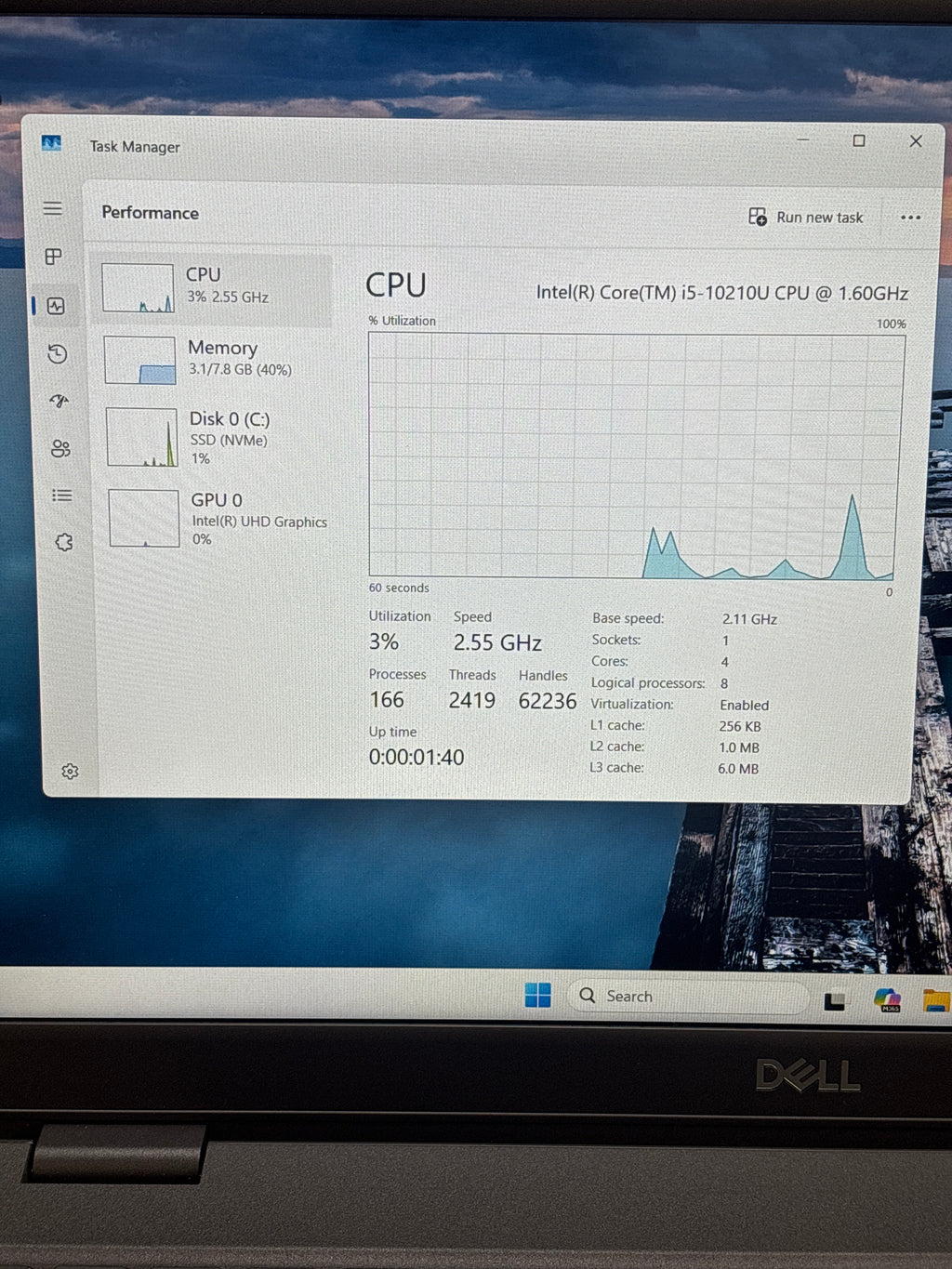Select the Performance page icon
952x1269 pixels.
pos(56,306)
